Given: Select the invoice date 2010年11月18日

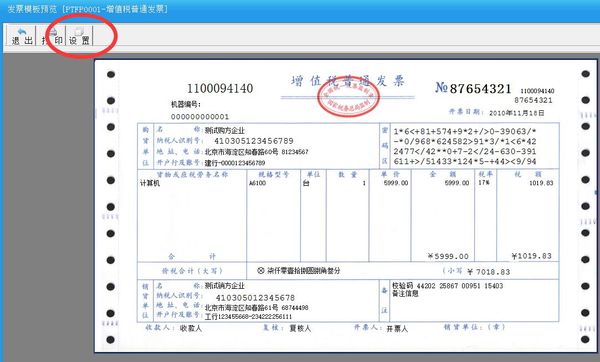Looking at the screenshot, I should click(x=517, y=113).
